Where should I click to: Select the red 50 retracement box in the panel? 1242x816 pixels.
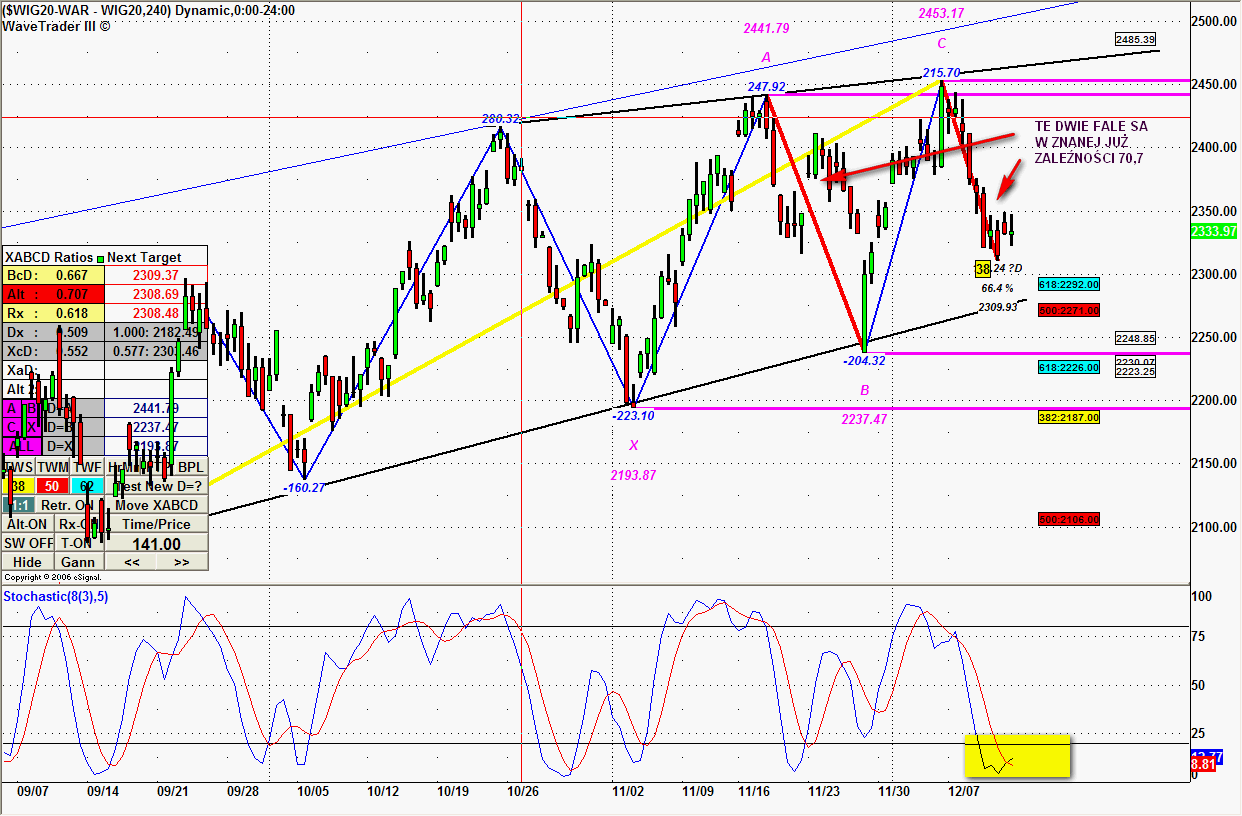(53, 486)
